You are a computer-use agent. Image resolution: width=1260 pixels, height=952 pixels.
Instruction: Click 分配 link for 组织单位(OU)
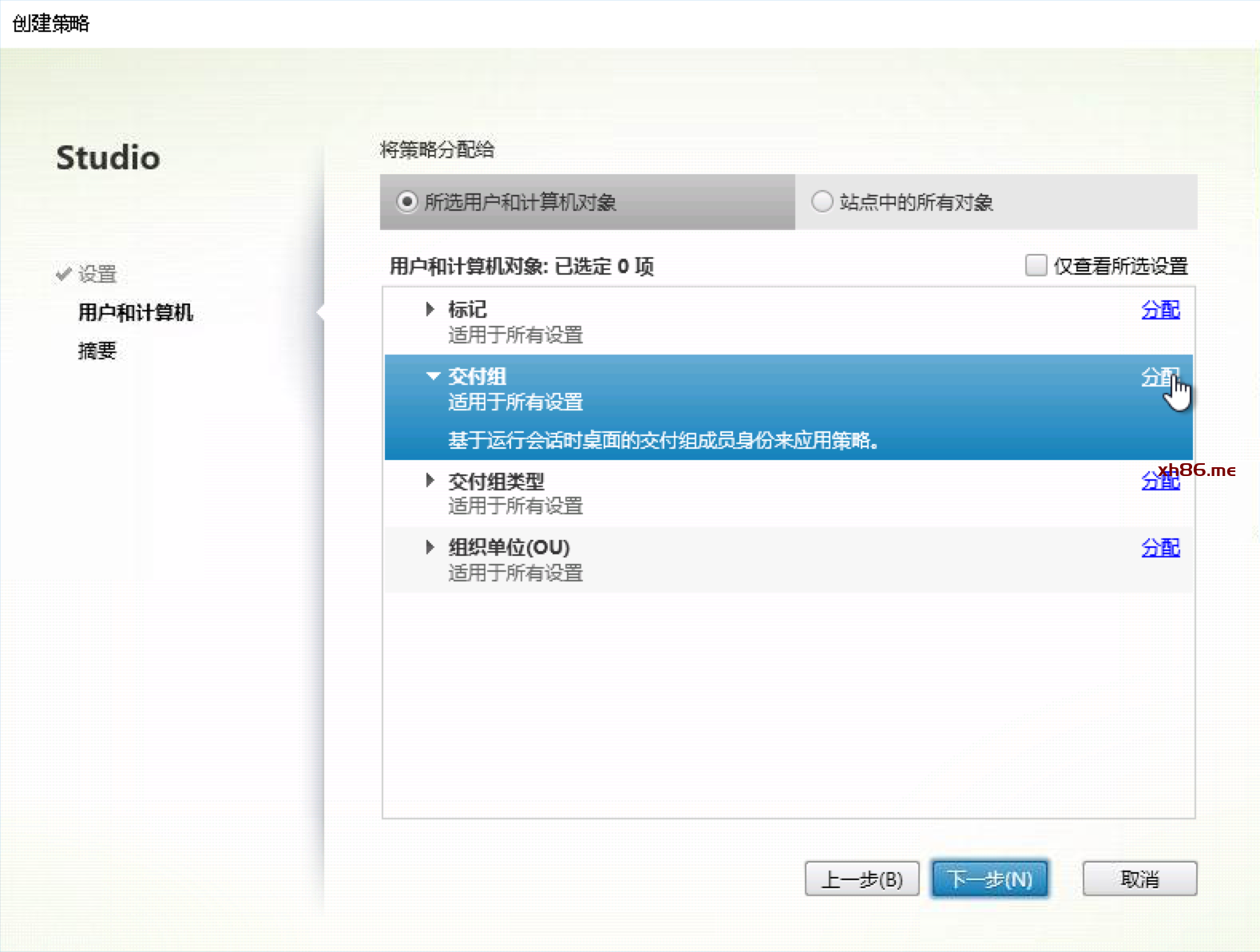point(1159,547)
